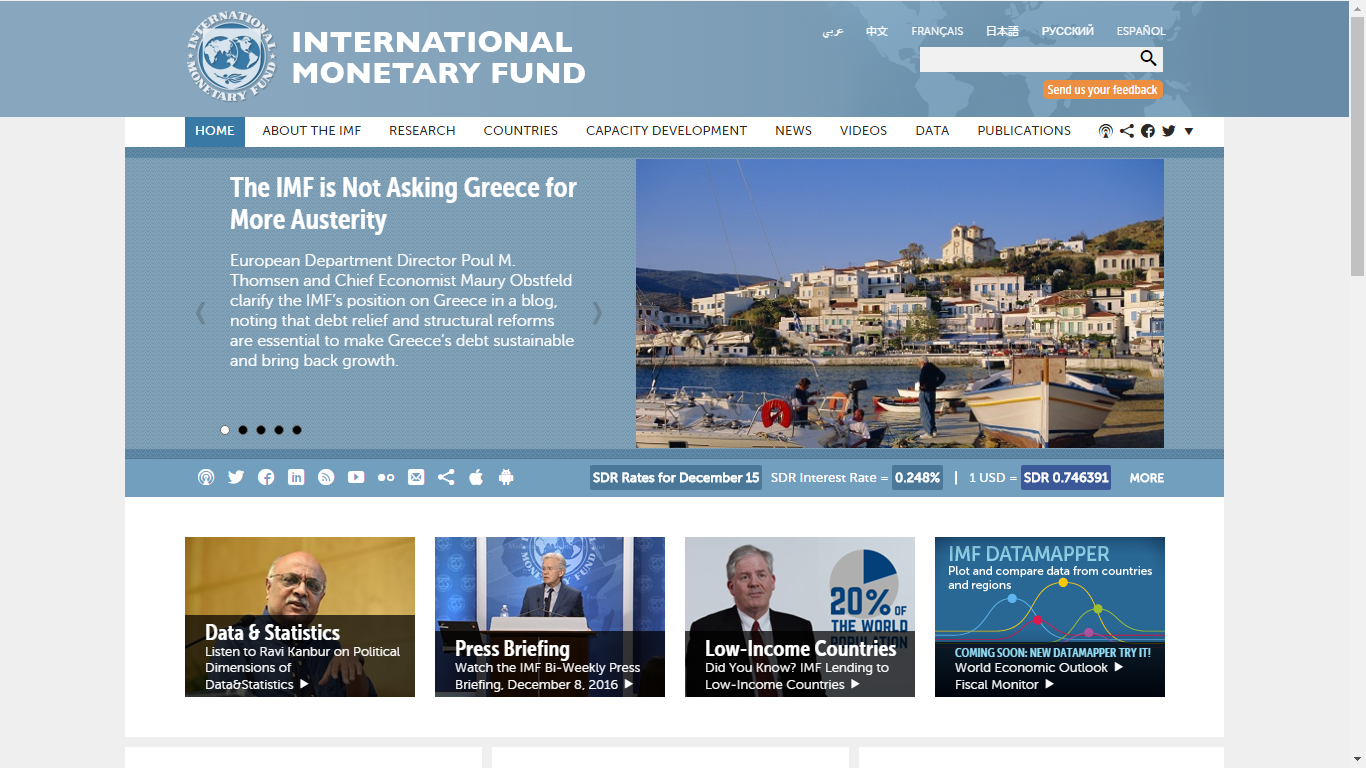
Task: Open Twitter from the navigation bar
Action: (x=1169, y=131)
